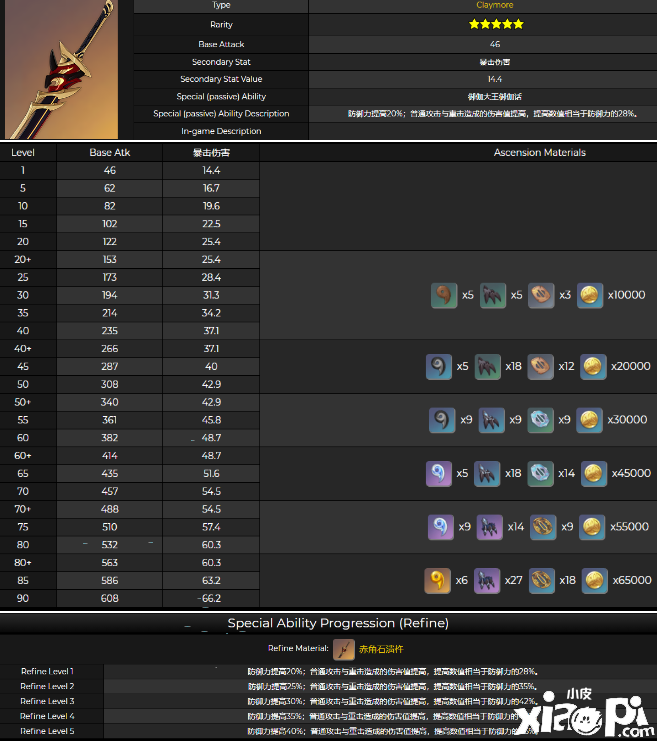Click the Special (passive) Ability Description label

tap(221, 114)
